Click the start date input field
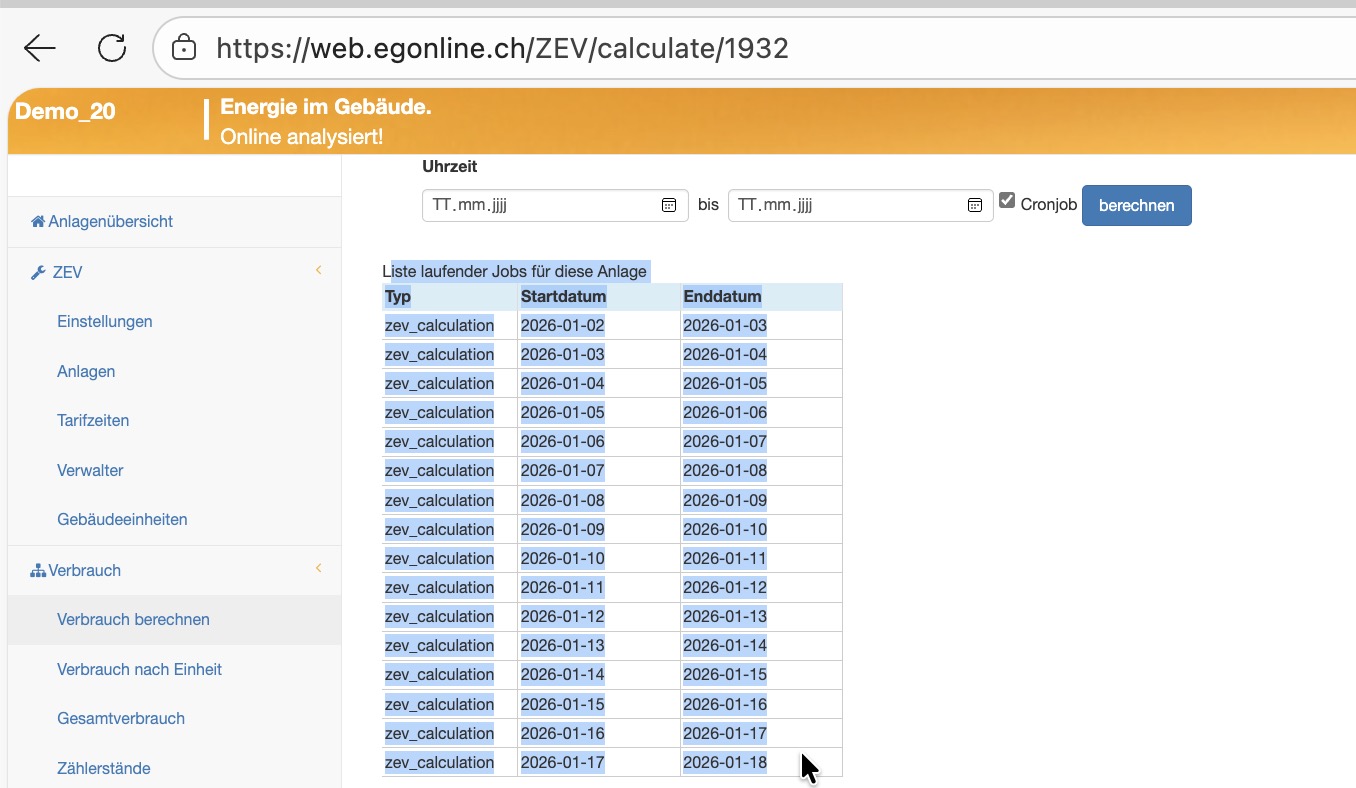This screenshot has height=788, width=1356. point(540,205)
